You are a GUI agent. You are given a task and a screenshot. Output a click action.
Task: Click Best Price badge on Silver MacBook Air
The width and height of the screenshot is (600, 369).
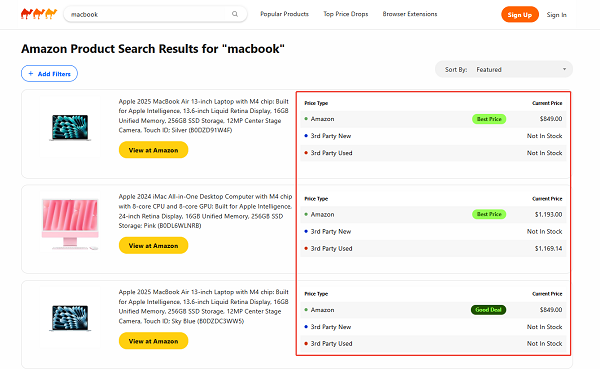point(489,119)
